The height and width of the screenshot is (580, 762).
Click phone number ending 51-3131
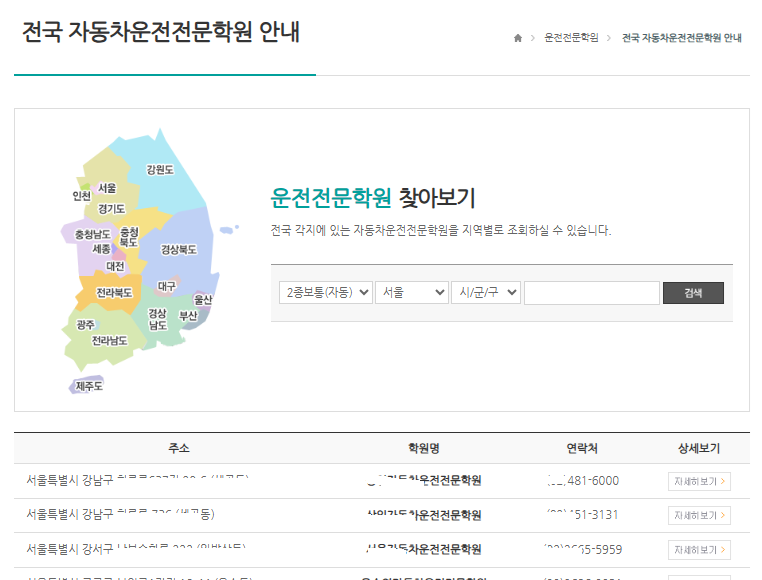[582, 515]
